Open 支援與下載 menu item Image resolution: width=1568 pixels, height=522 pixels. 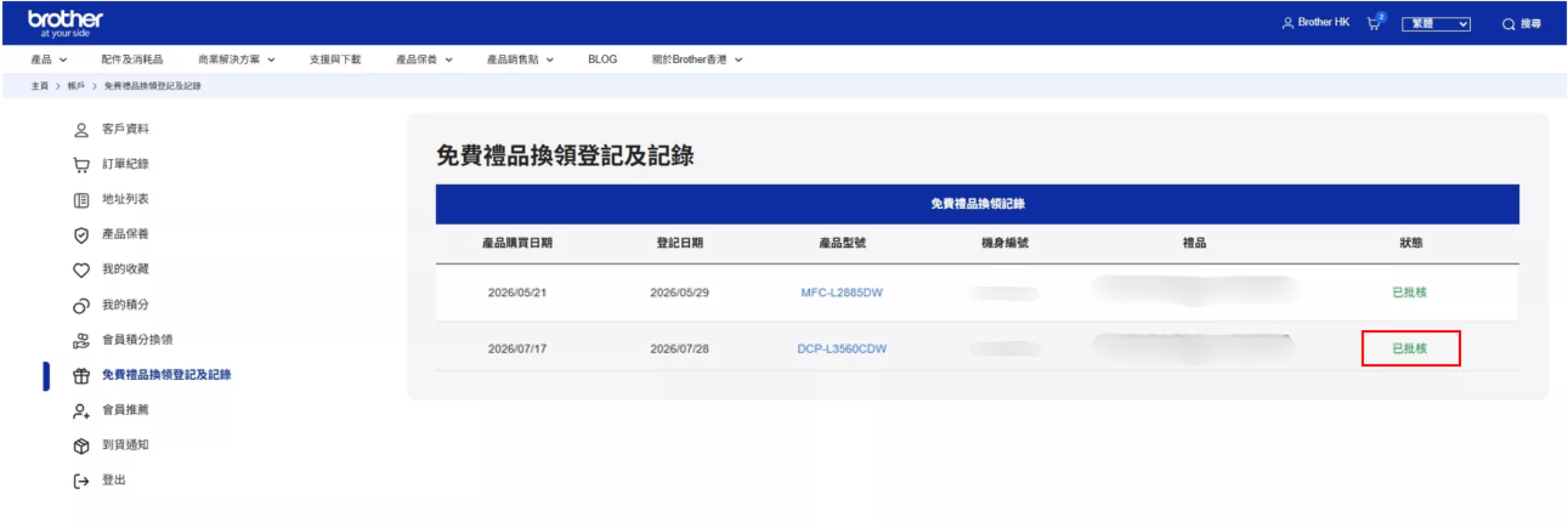tap(335, 59)
